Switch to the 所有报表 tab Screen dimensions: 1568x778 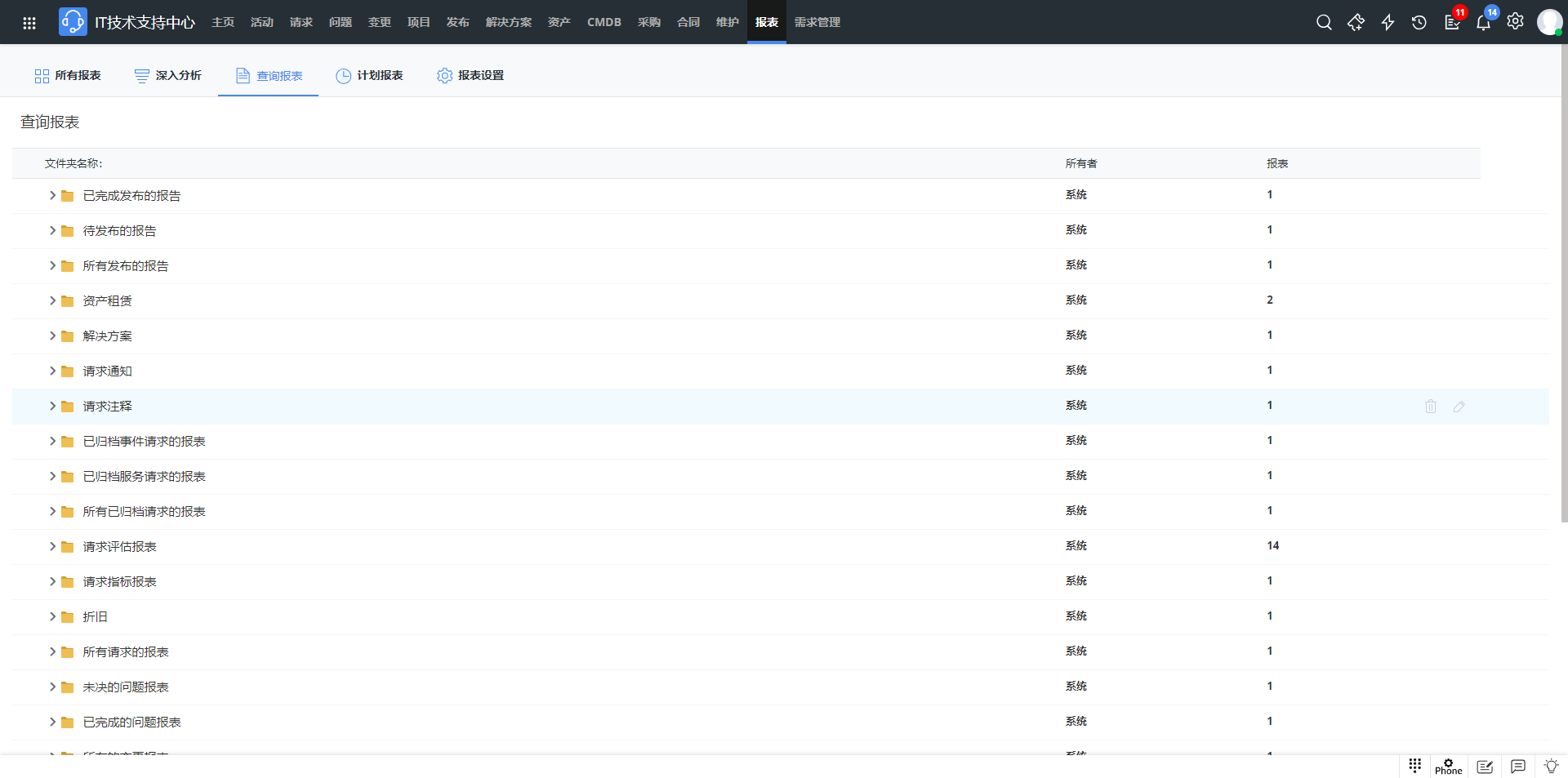68,75
